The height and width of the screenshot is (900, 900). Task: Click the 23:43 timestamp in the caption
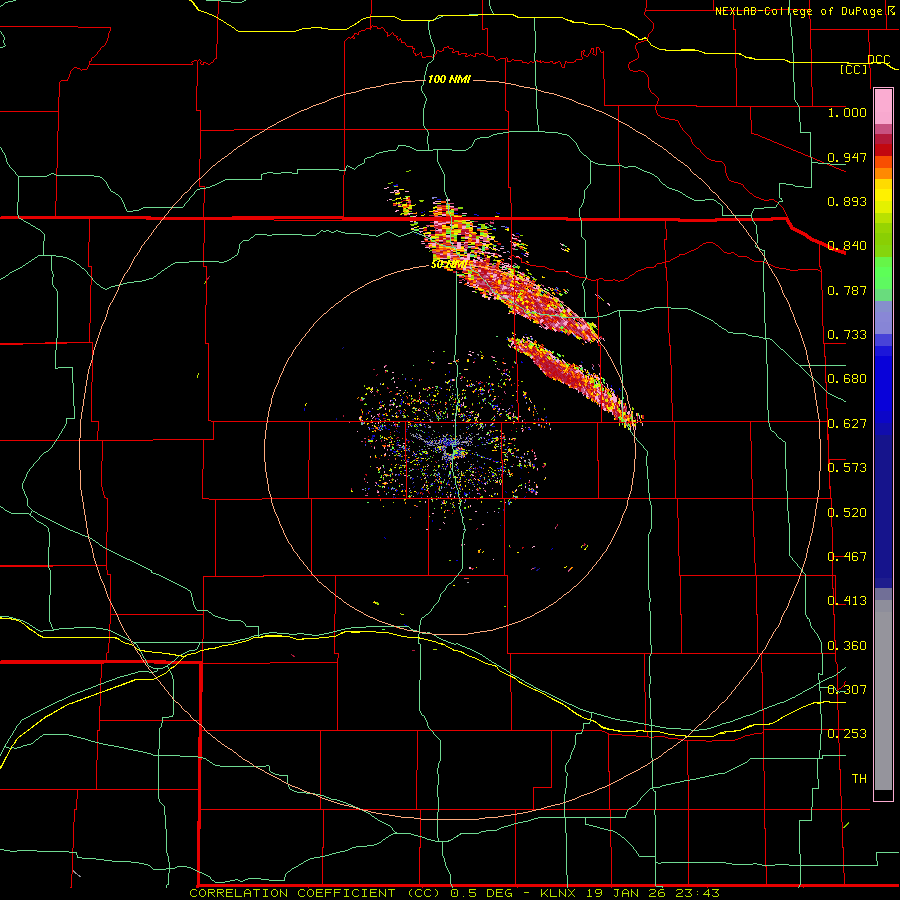(x=696, y=893)
